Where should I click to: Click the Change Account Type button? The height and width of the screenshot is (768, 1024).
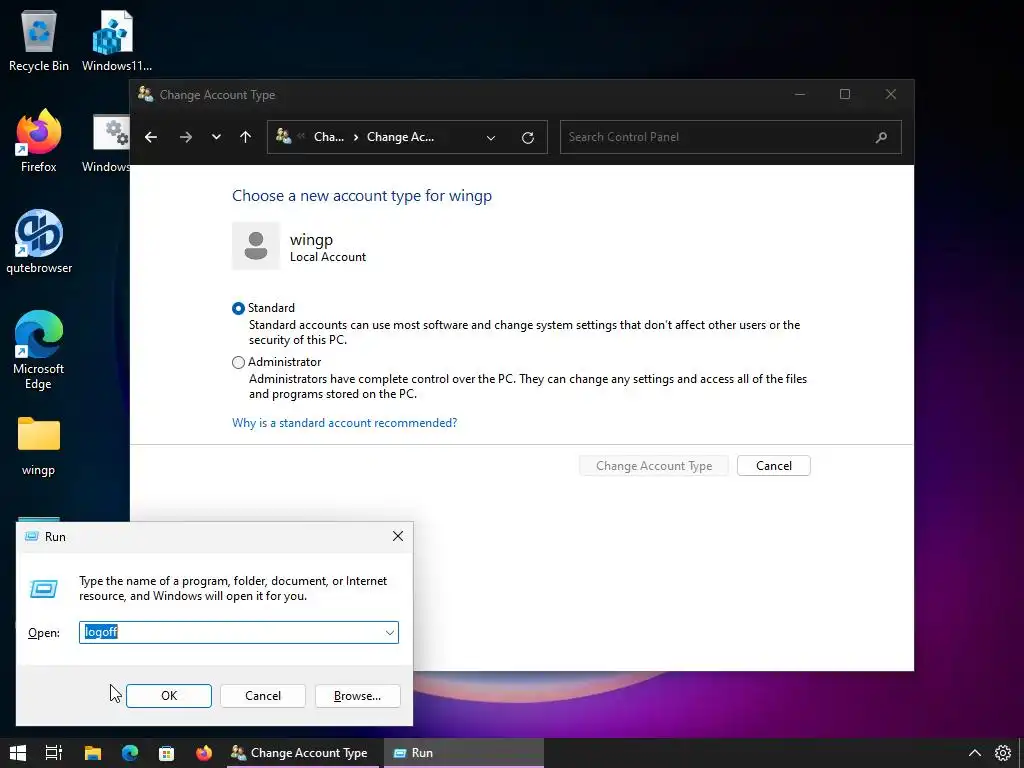click(654, 466)
